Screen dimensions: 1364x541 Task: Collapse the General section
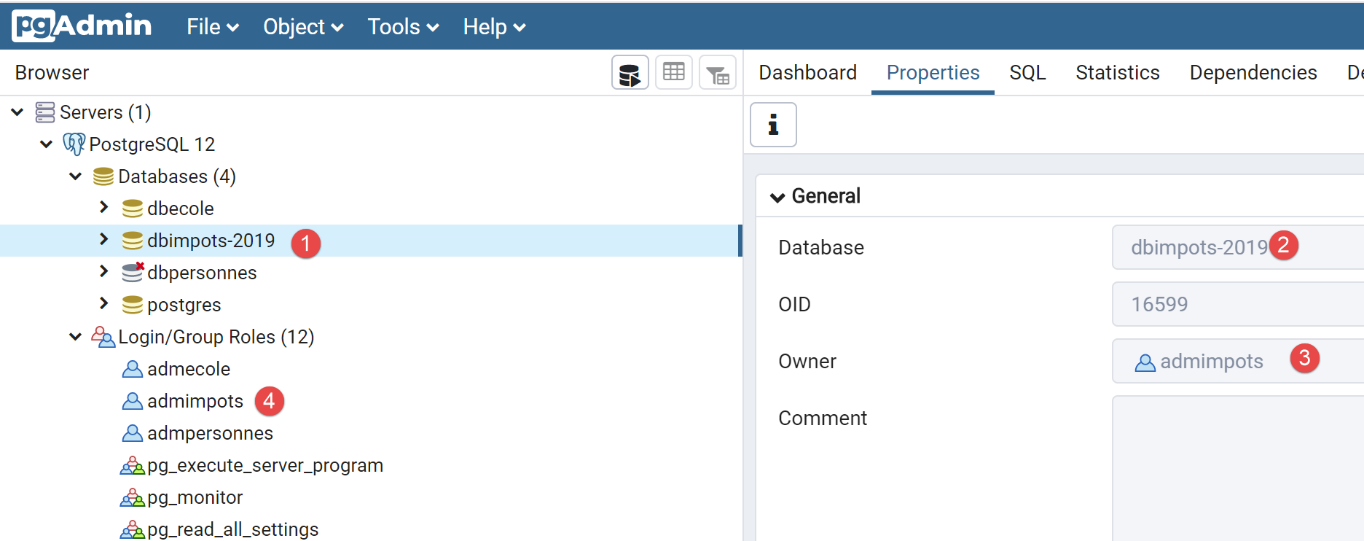[777, 197]
